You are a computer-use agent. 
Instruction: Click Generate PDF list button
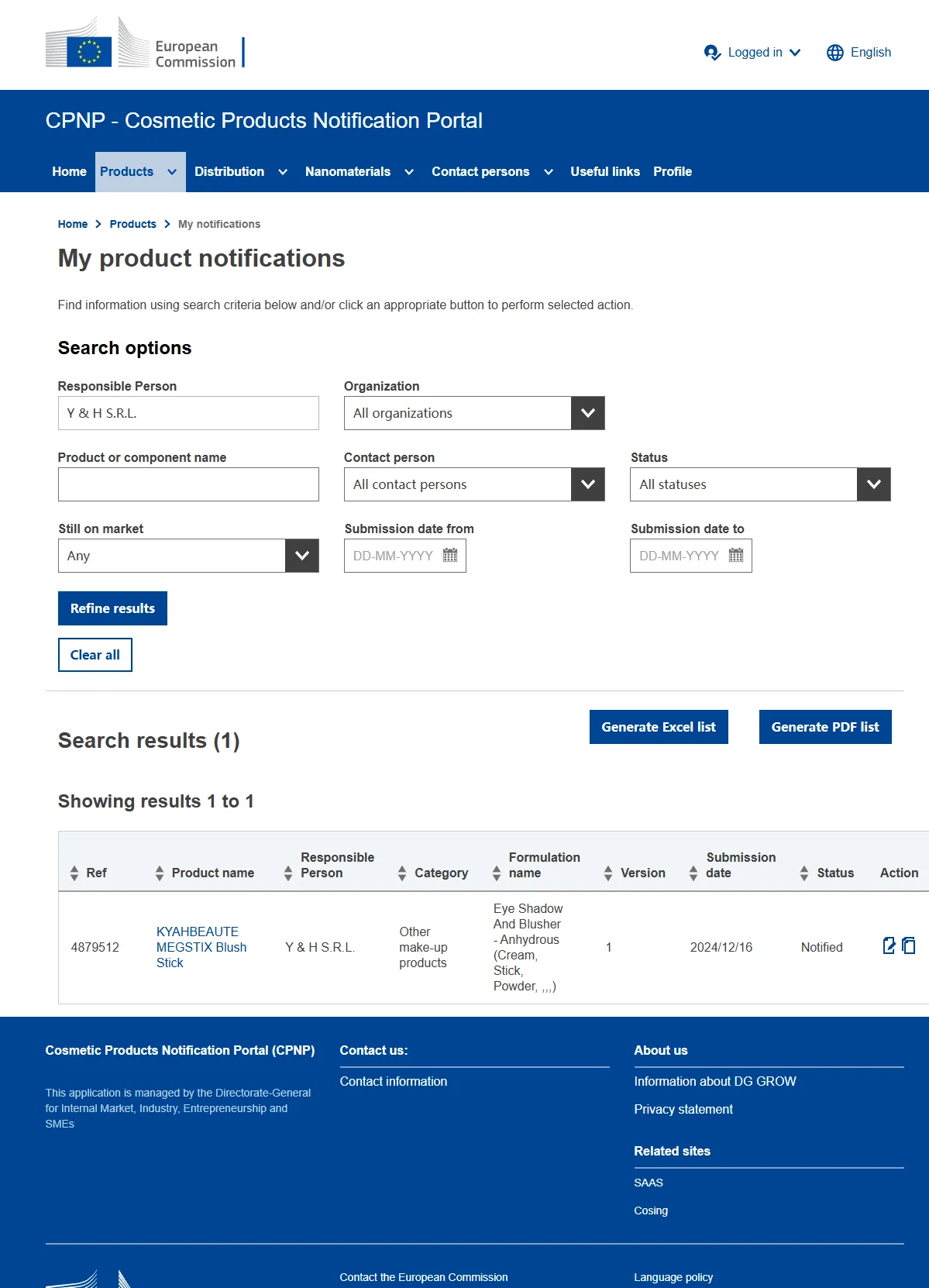pyautogui.click(x=825, y=727)
